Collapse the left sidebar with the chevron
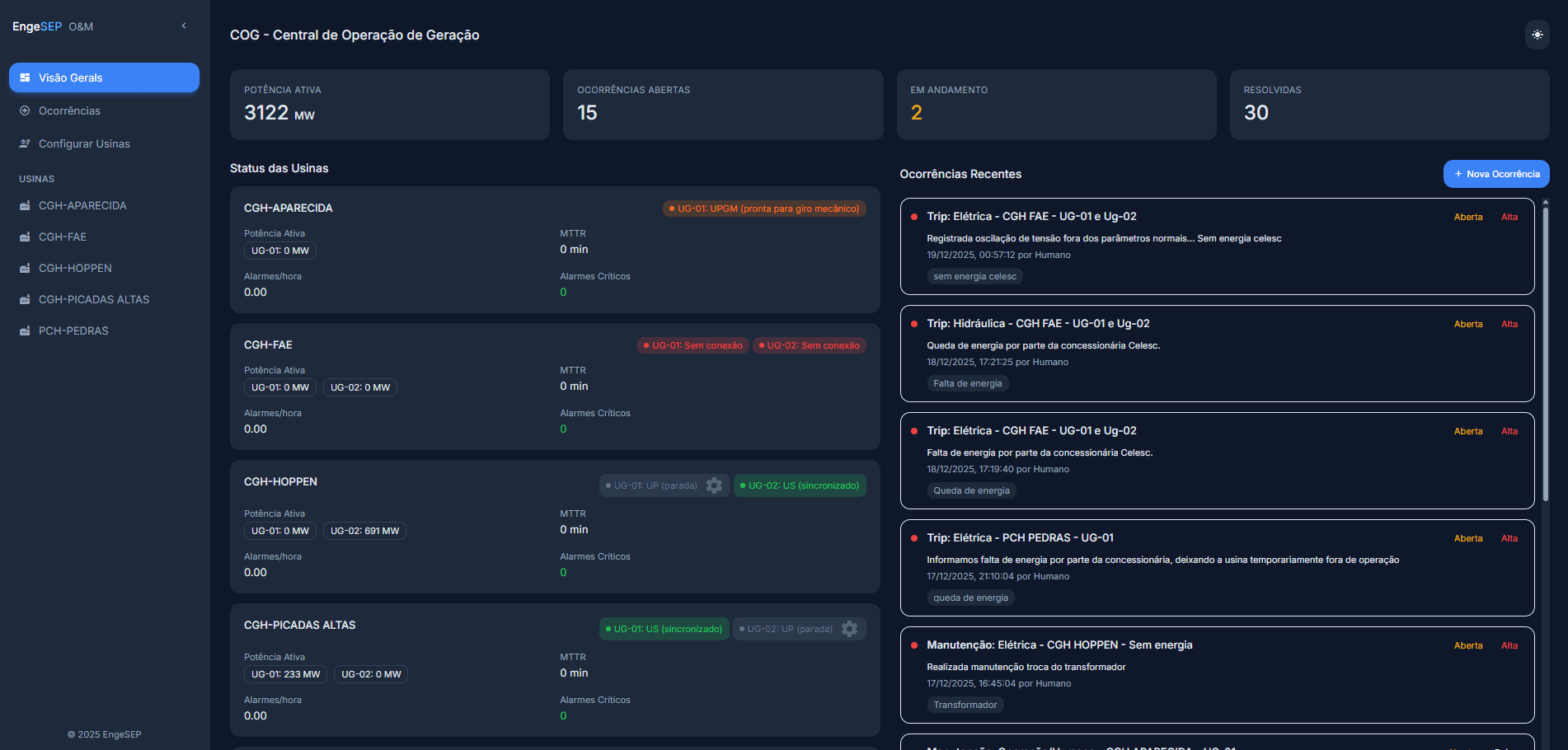This screenshot has height=750, width=1568. pos(183,25)
